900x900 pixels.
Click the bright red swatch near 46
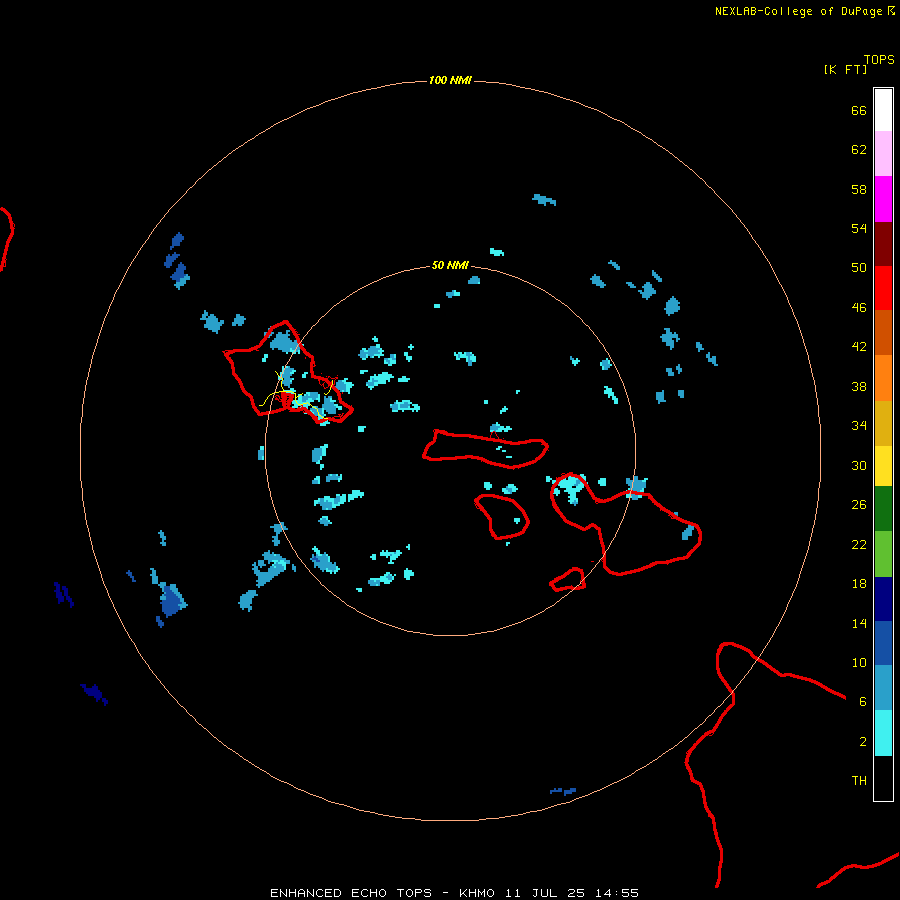coord(883,288)
